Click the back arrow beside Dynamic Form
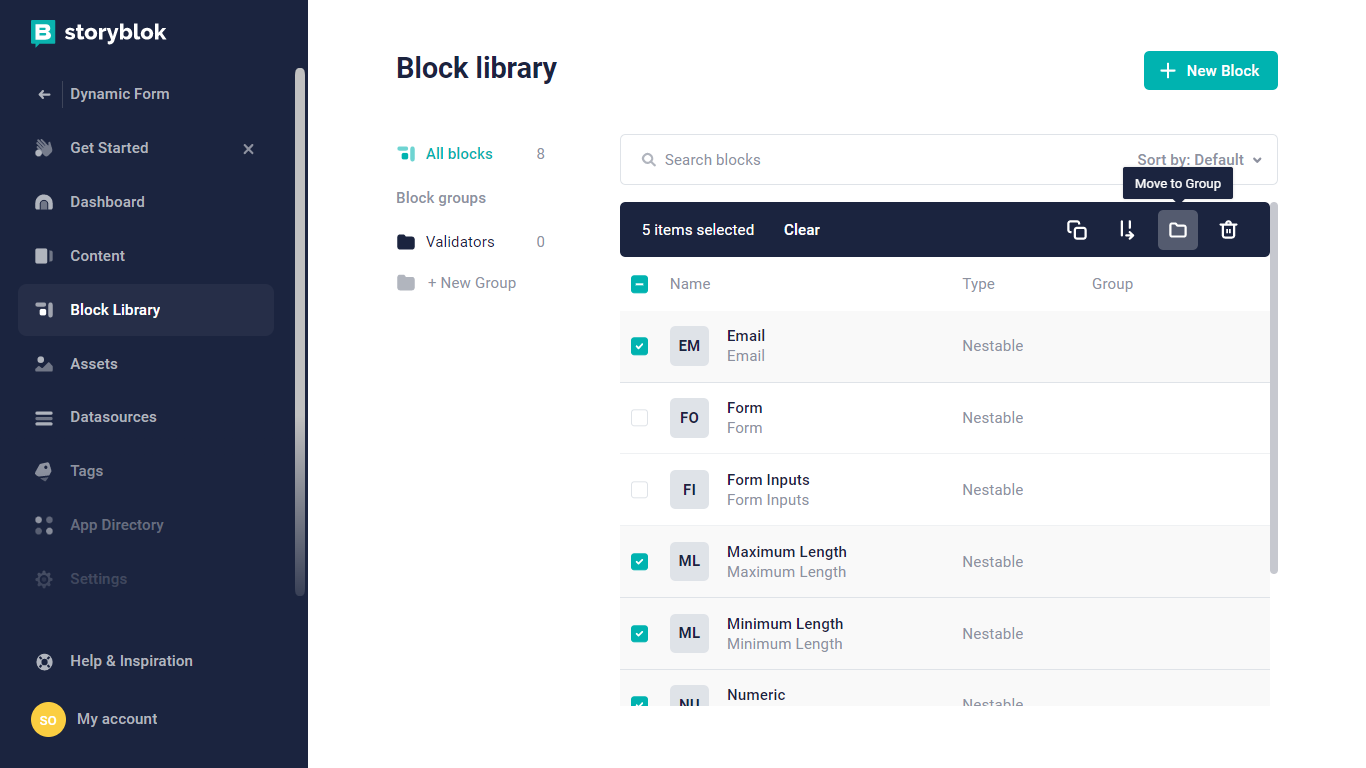This screenshot has width=1366, height=768. pyautogui.click(x=44, y=94)
